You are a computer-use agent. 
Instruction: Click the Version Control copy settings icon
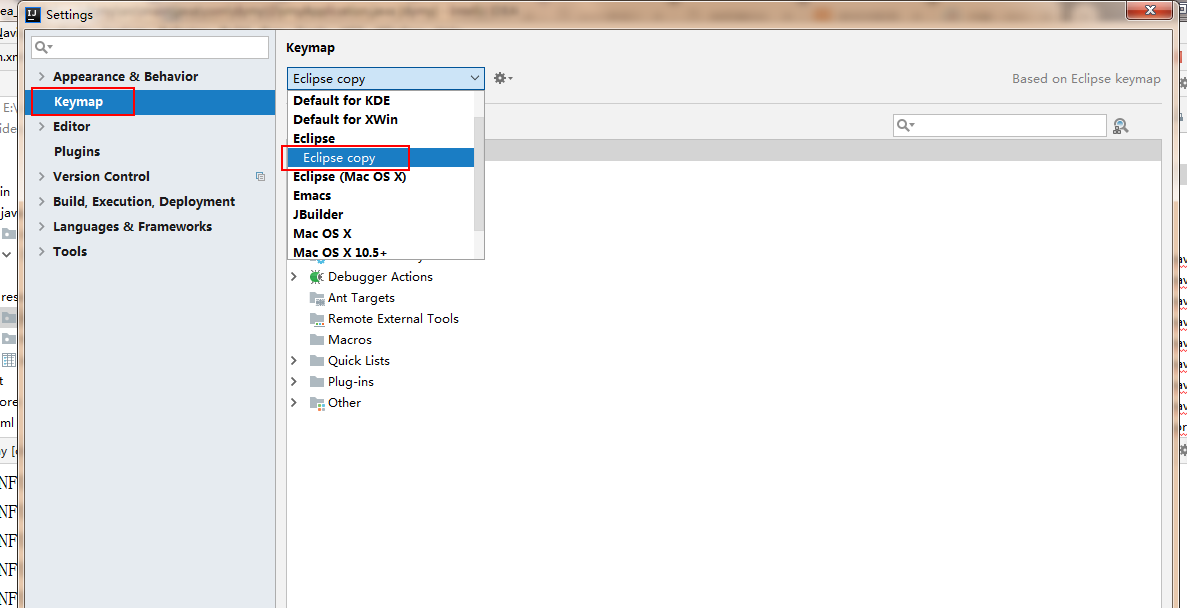point(260,176)
